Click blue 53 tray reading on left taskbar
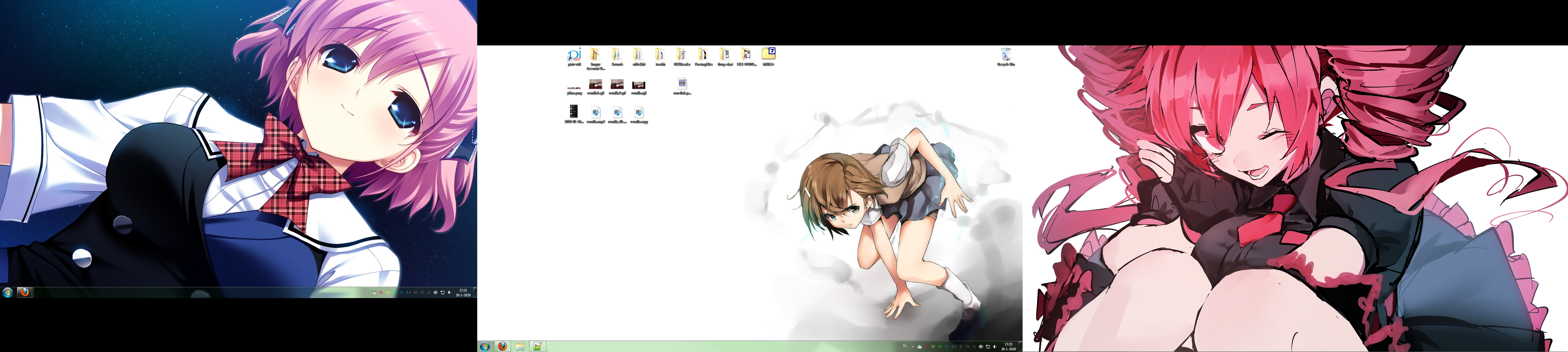The height and width of the screenshot is (352, 1568). tap(402, 292)
